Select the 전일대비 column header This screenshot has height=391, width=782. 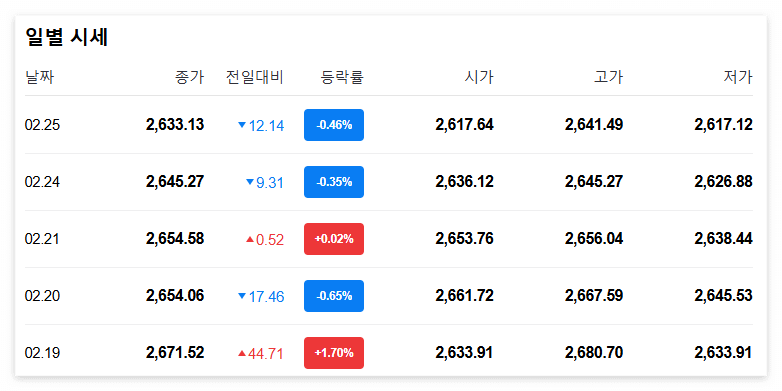pos(255,77)
